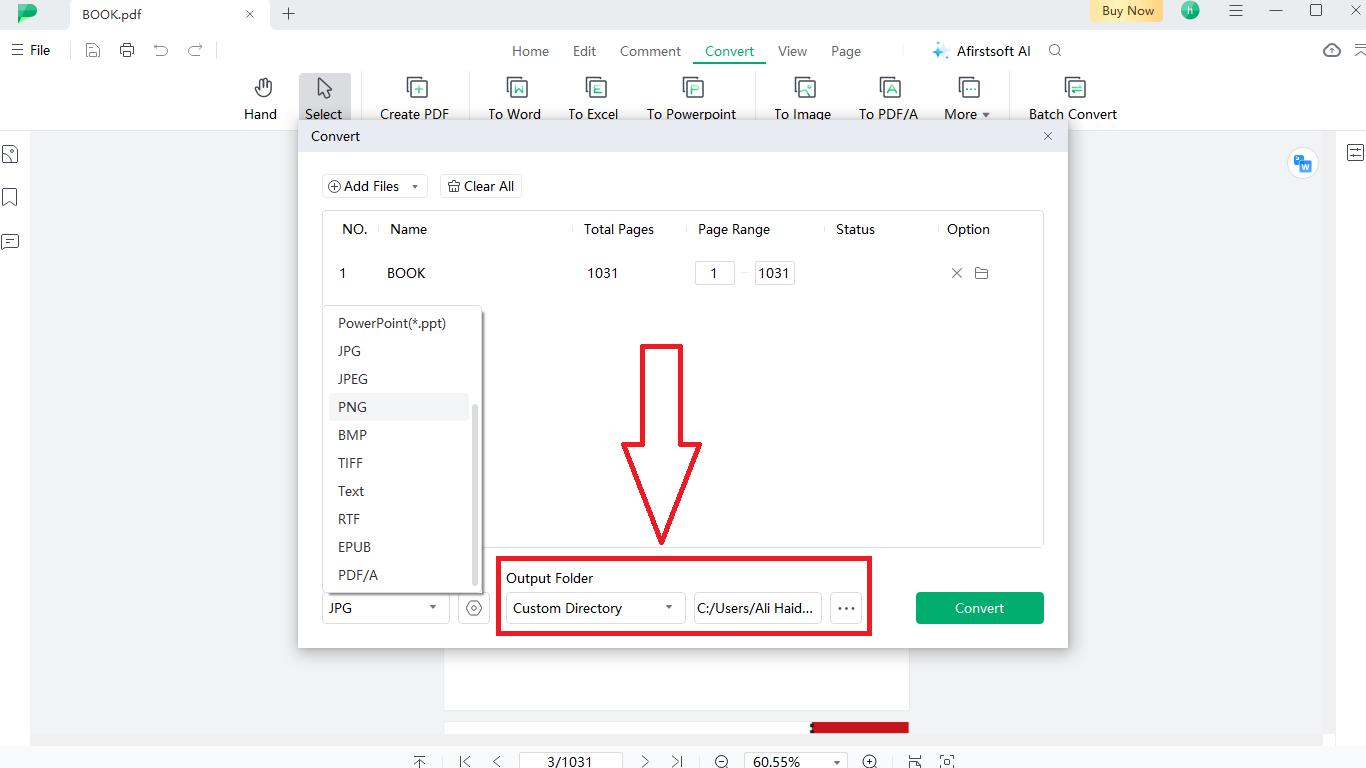1366x768 pixels.
Task: Open the Create PDF tool
Action: pos(415,99)
